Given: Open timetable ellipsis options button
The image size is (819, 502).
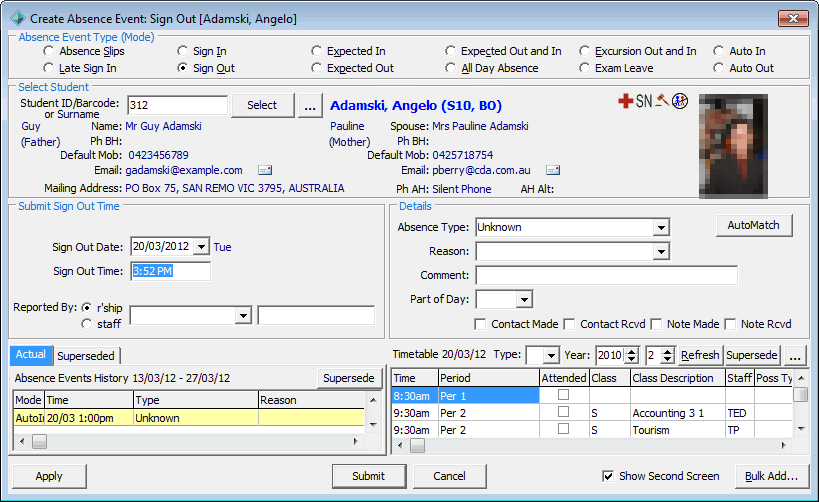Looking at the screenshot, I should [x=795, y=356].
